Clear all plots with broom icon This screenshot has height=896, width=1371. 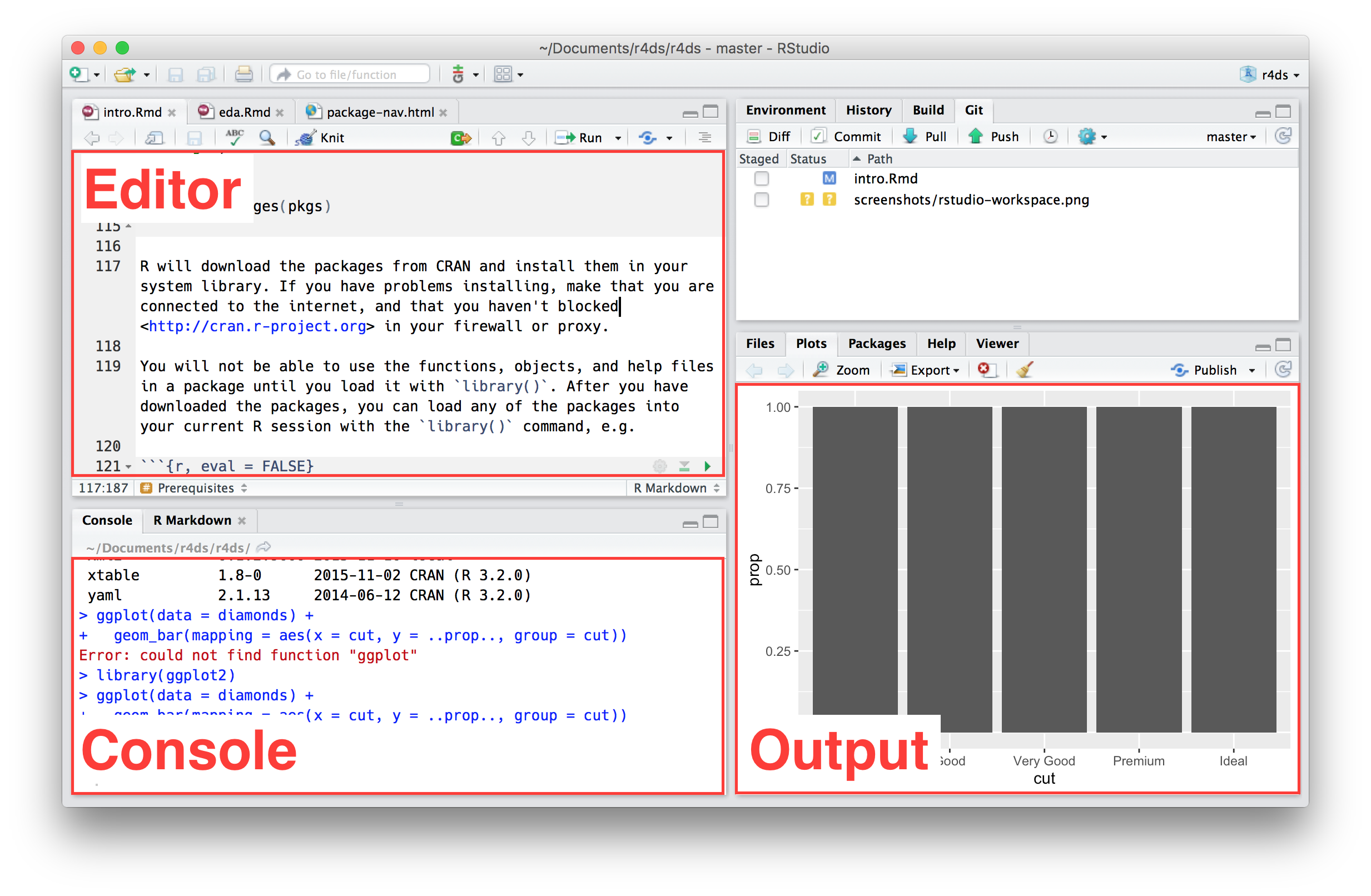point(1025,370)
